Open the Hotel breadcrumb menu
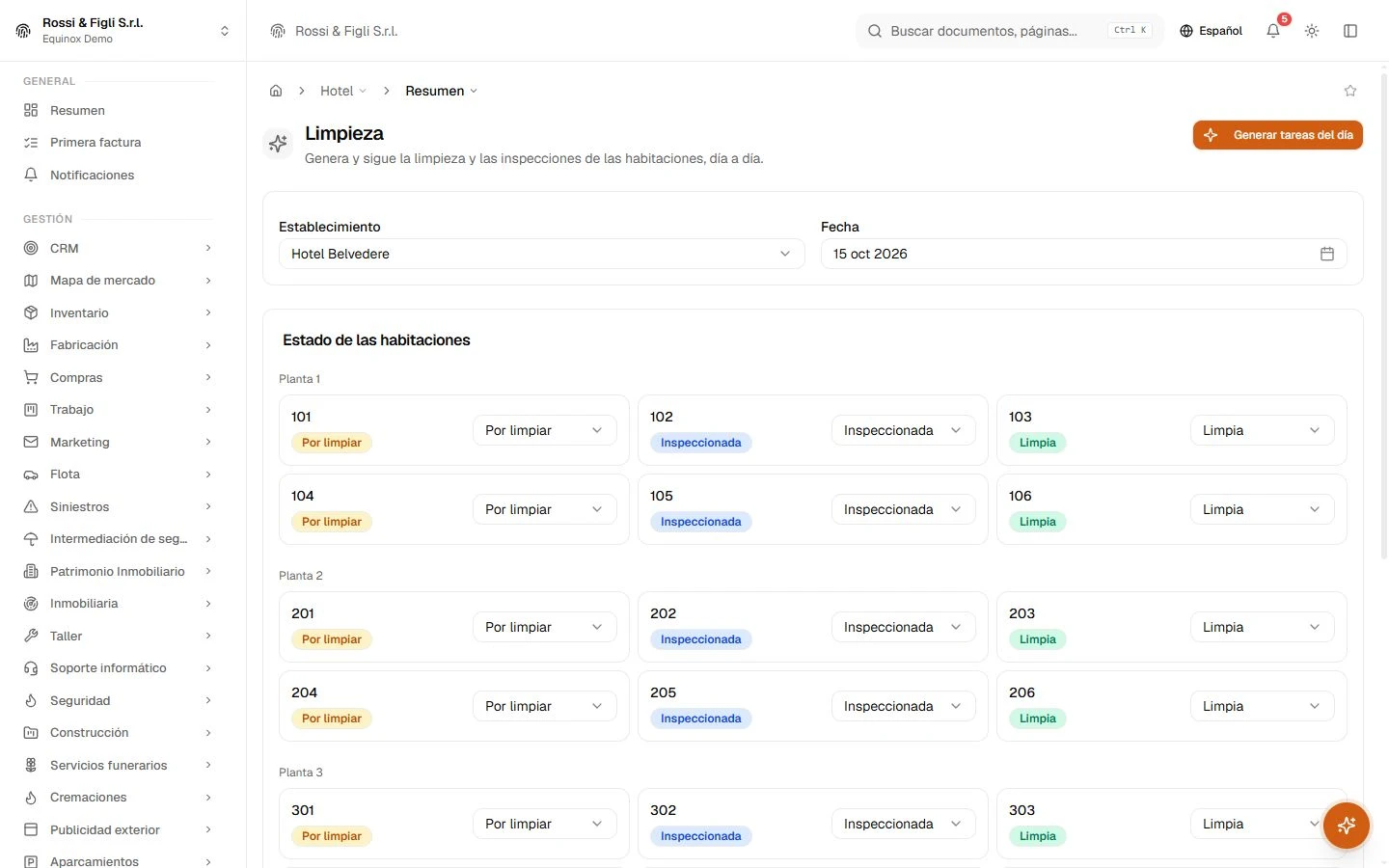The height and width of the screenshot is (868, 1389). tap(343, 91)
